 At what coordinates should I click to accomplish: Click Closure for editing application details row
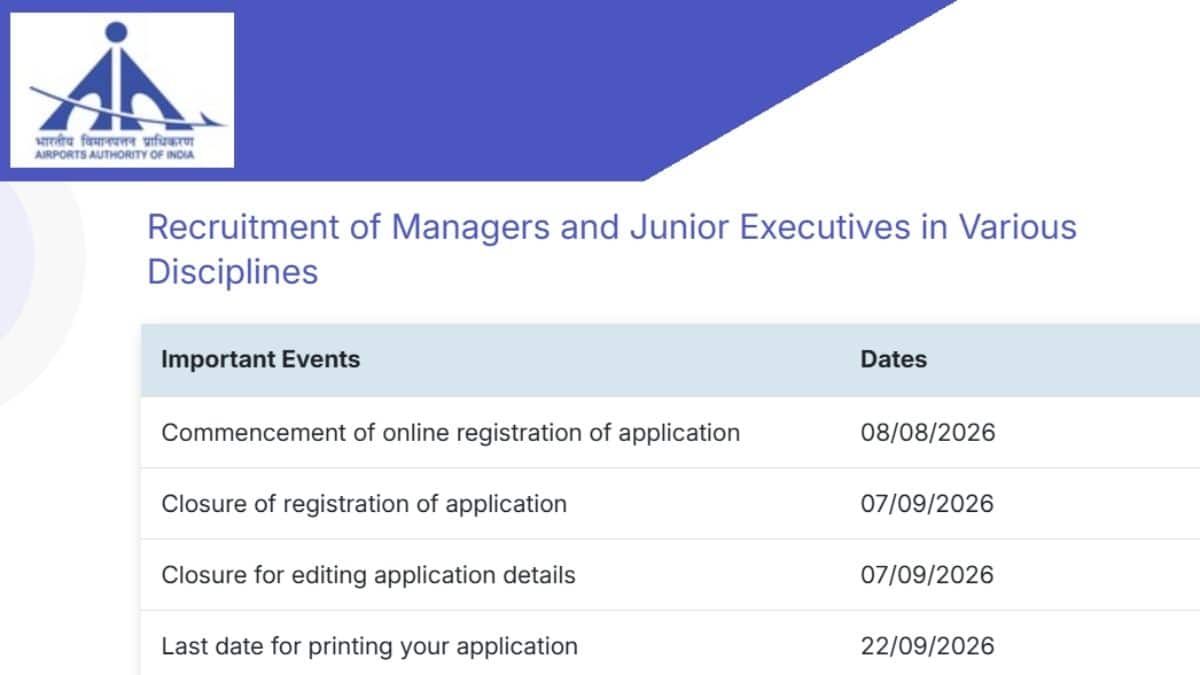670,575
